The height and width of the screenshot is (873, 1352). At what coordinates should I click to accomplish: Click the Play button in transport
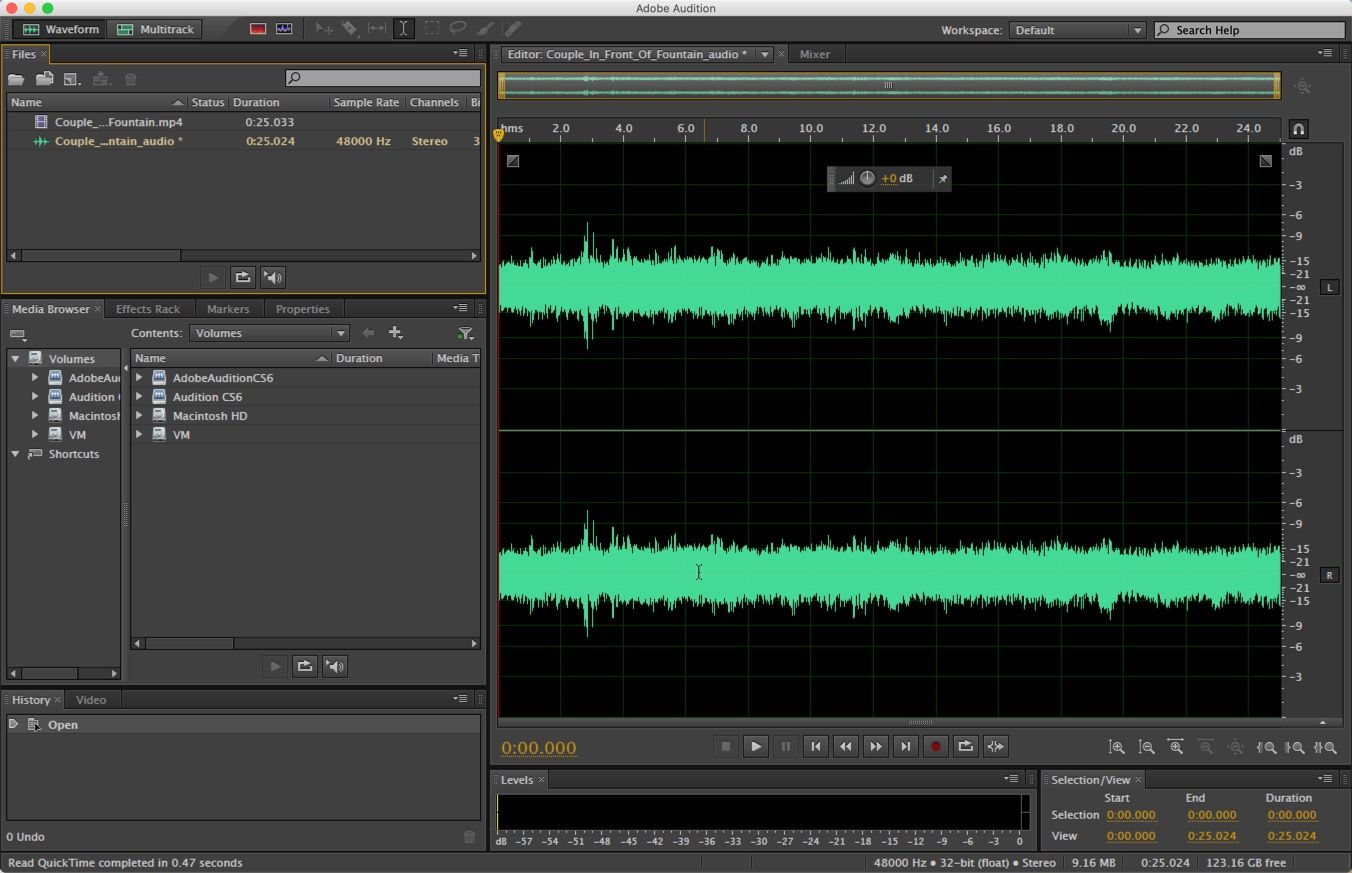click(755, 746)
